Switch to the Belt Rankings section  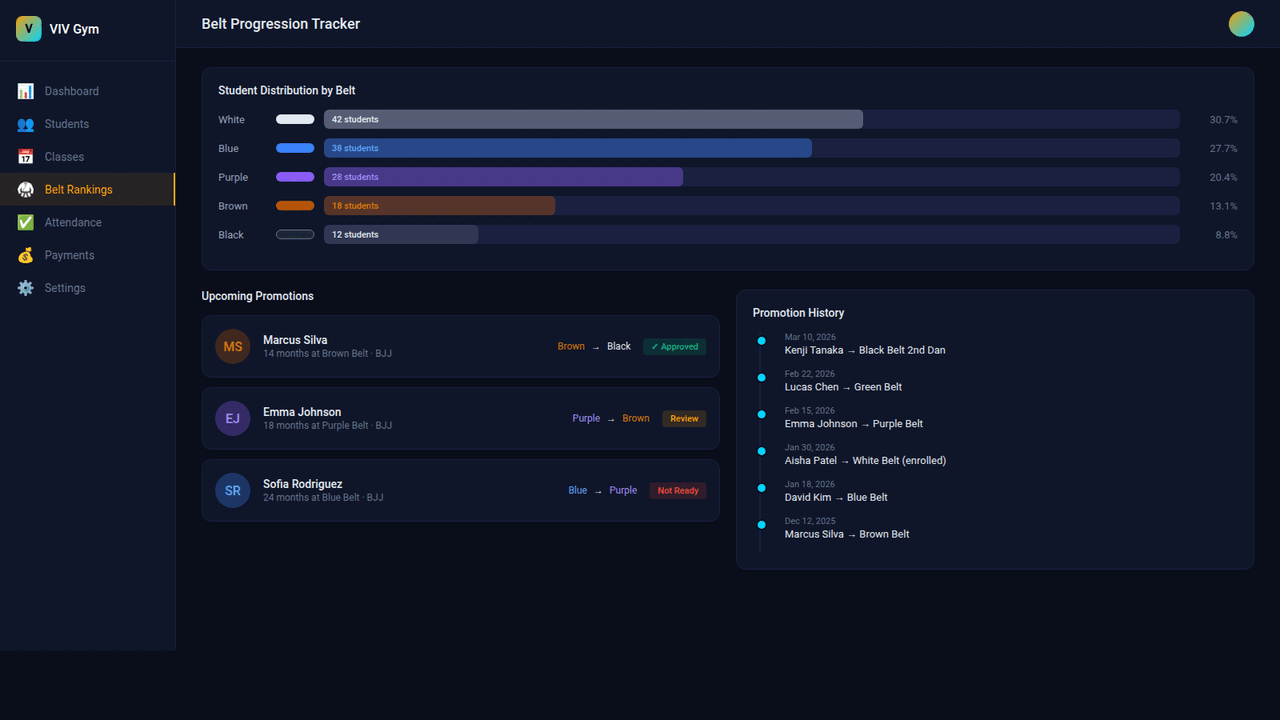coord(78,189)
